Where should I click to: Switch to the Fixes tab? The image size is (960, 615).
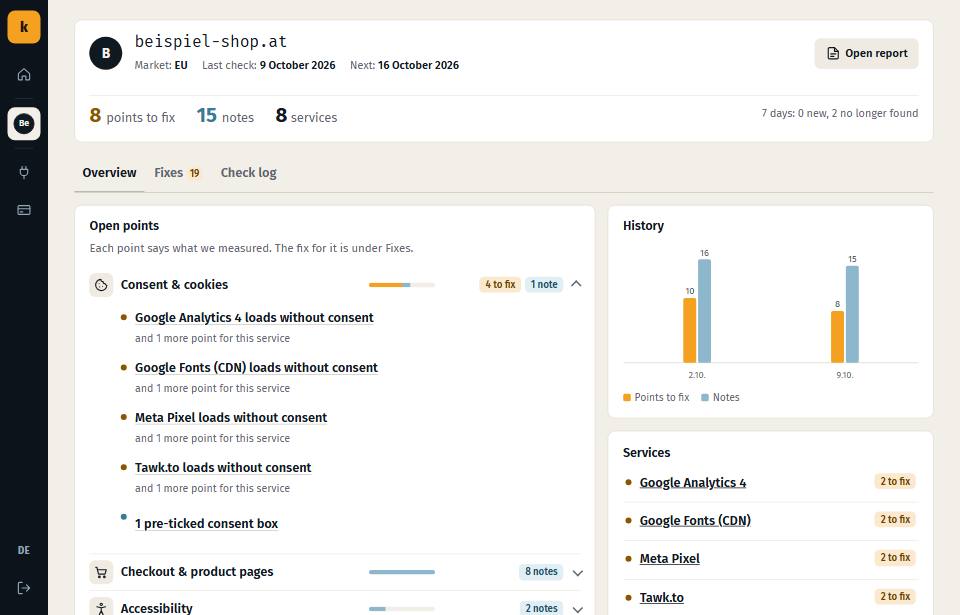tap(177, 173)
